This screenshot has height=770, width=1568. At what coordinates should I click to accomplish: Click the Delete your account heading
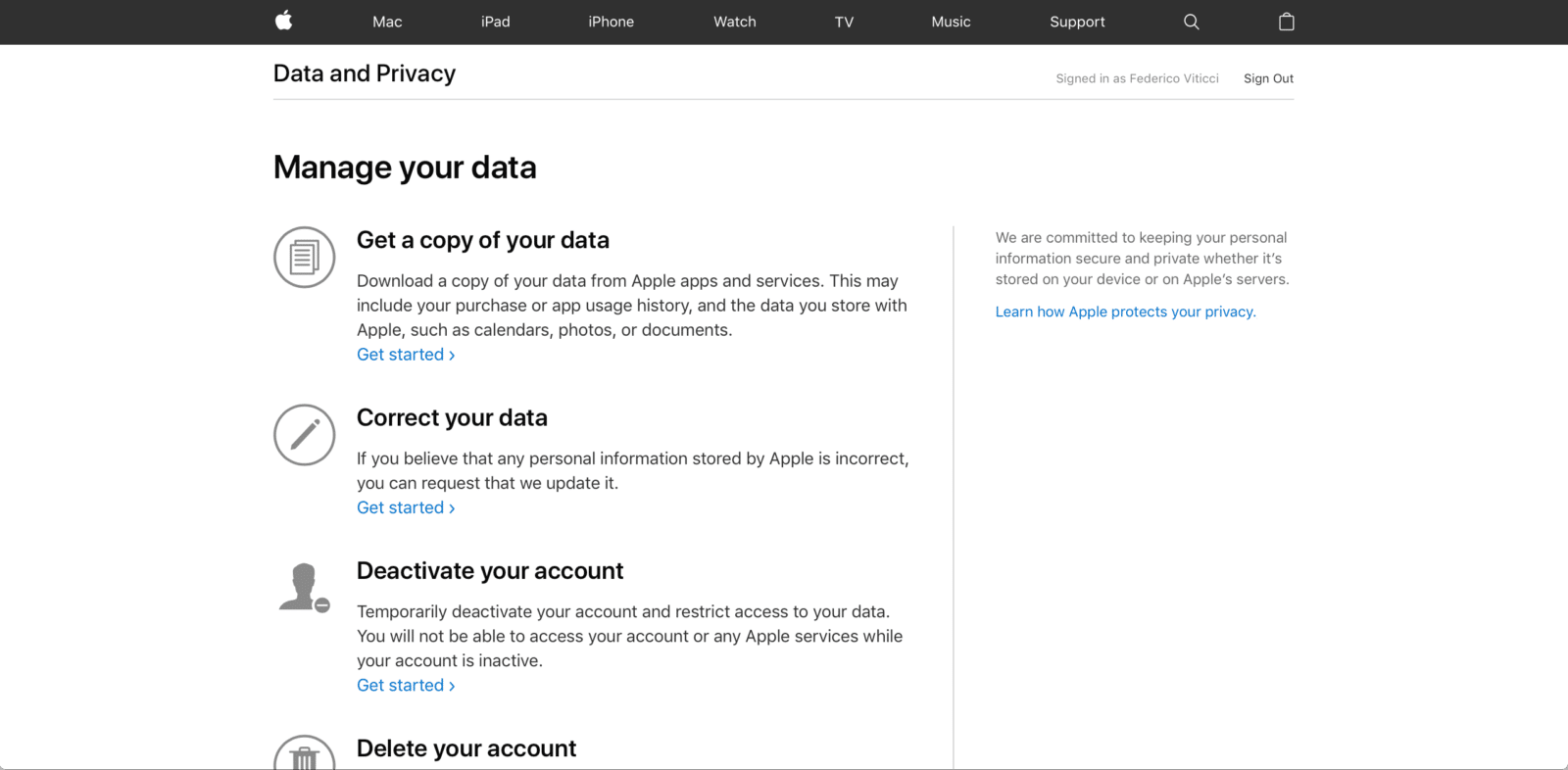pyautogui.click(x=465, y=748)
